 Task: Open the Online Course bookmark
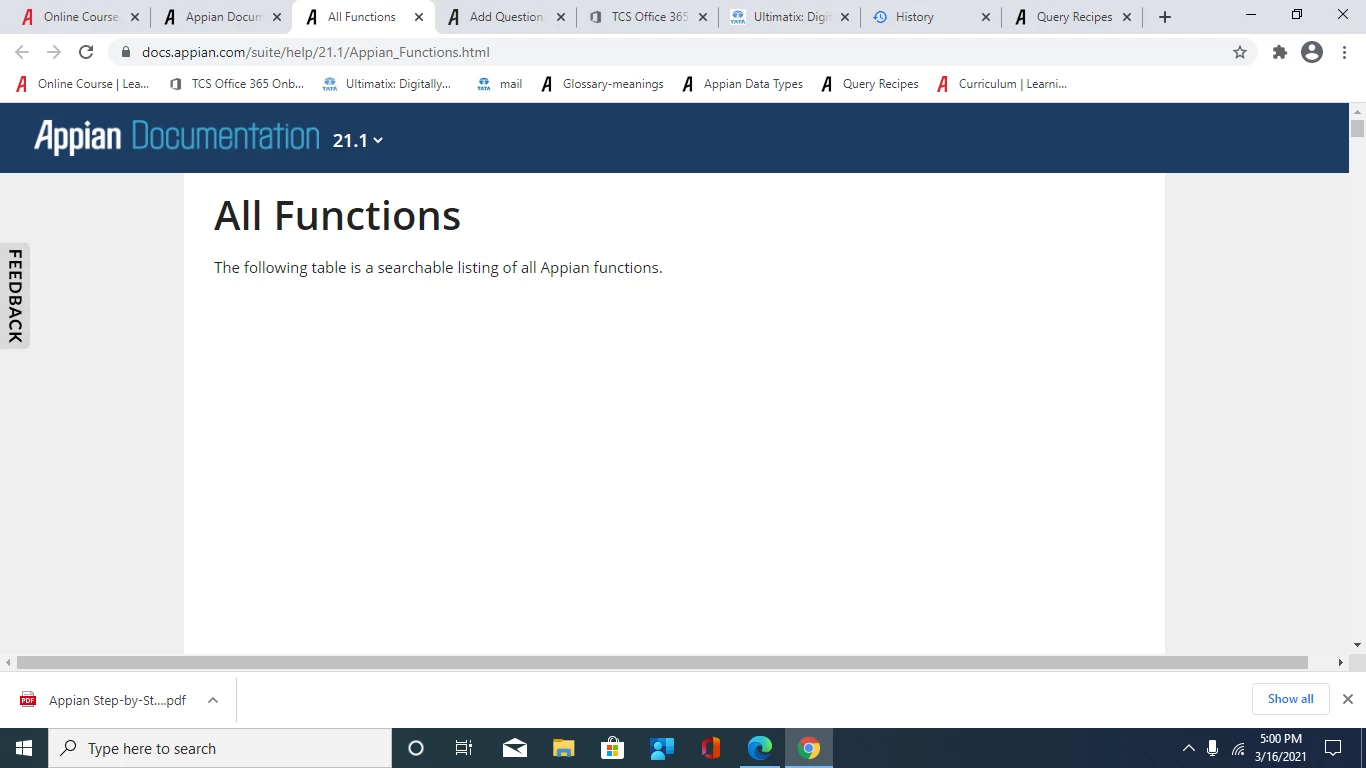point(83,84)
